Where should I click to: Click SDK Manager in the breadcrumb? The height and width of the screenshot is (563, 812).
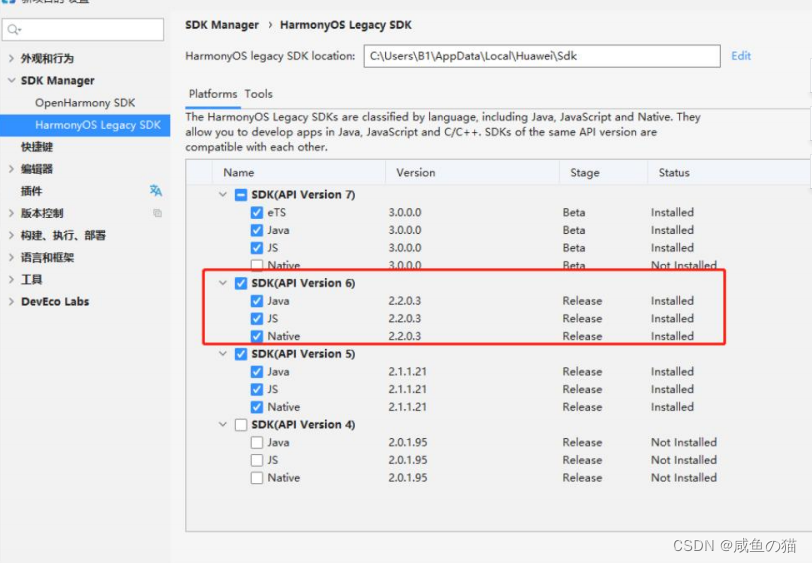(x=222, y=25)
